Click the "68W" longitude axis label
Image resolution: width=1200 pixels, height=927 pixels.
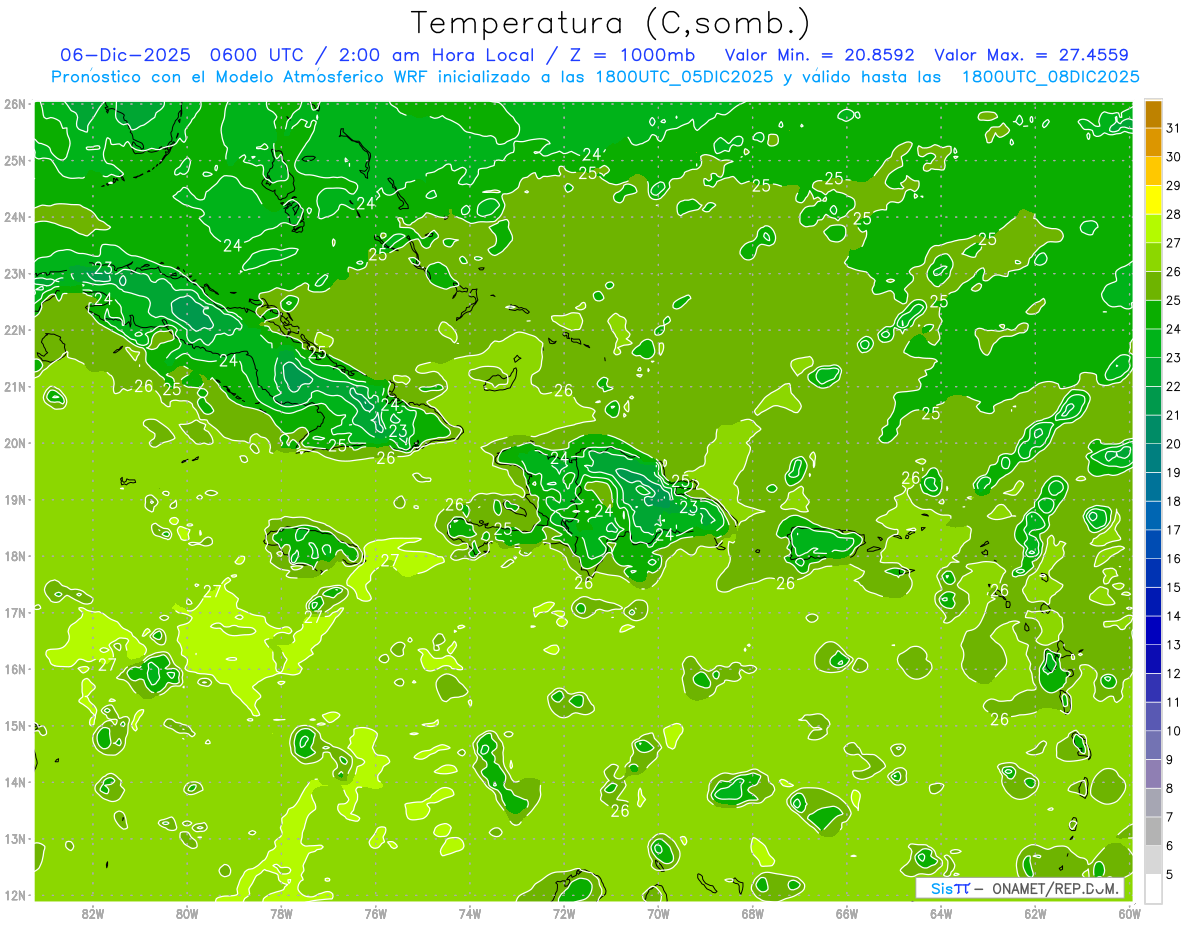(752, 912)
